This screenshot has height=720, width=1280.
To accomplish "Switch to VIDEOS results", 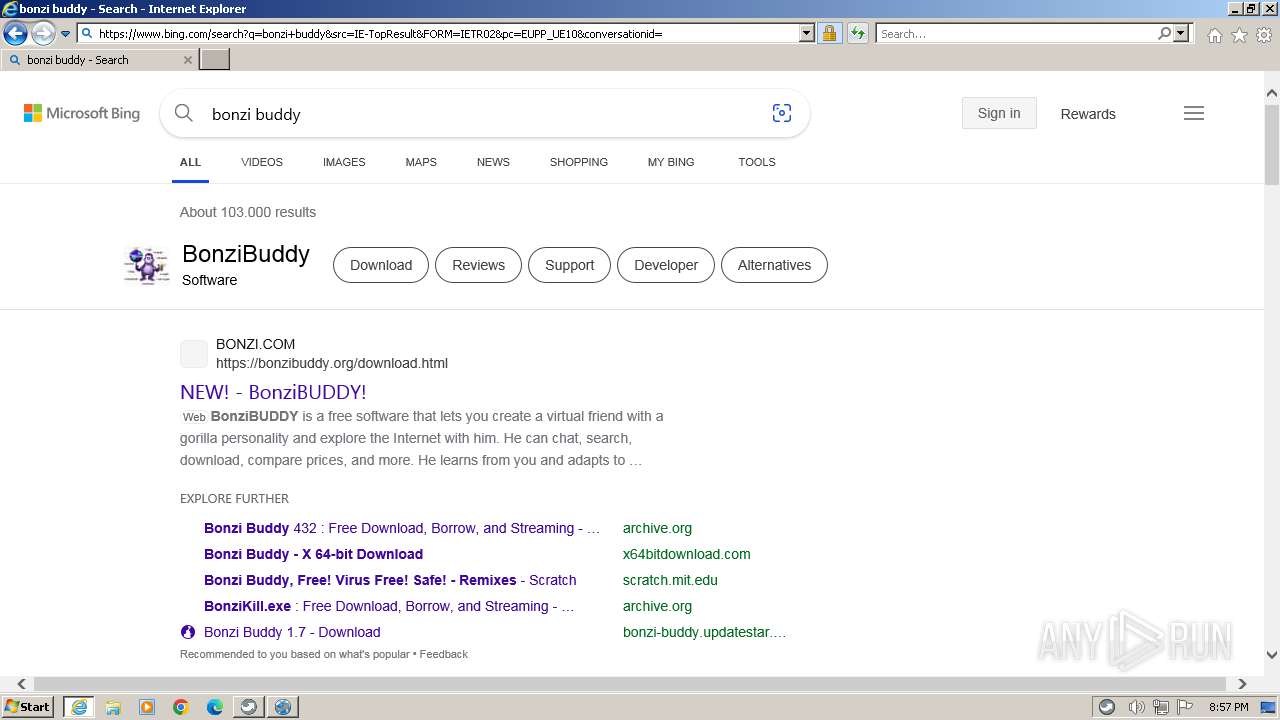I will (x=262, y=162).
